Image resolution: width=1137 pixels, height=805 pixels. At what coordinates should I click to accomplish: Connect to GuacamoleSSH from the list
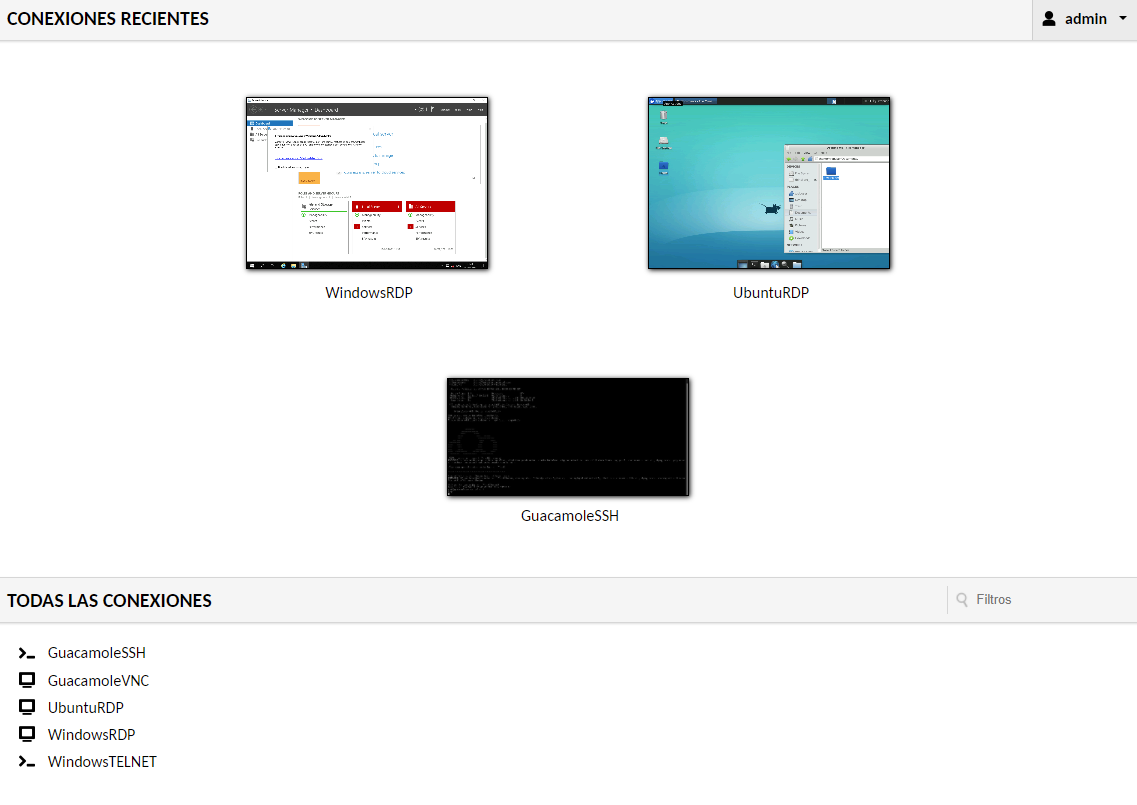96,653
